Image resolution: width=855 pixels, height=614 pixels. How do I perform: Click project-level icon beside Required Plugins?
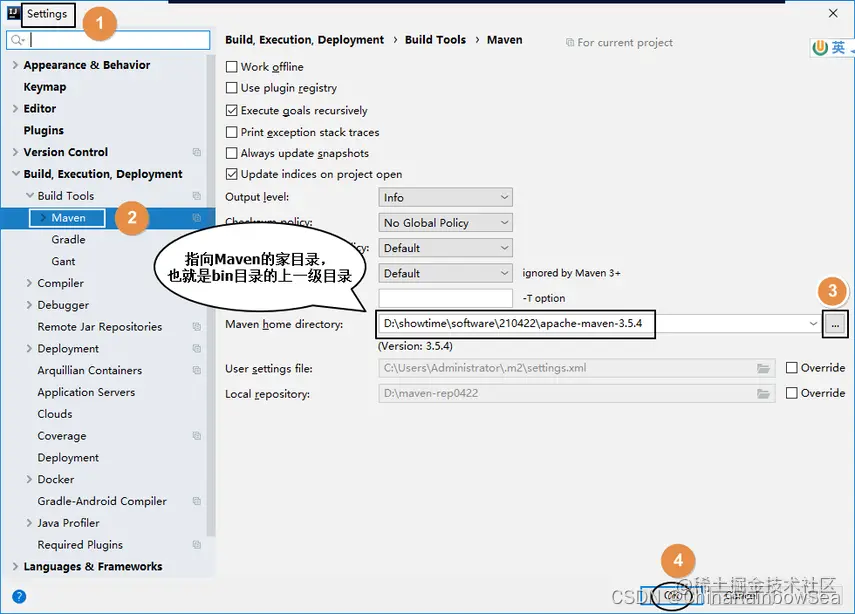(x=197, y=545)
